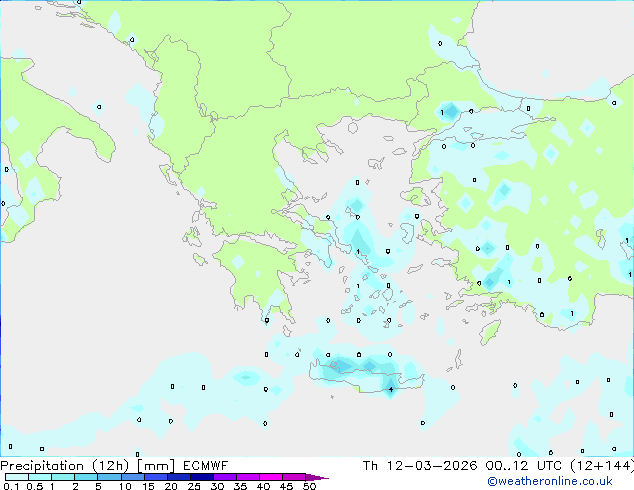Click the '(12+144)' forecast step text

602,466
